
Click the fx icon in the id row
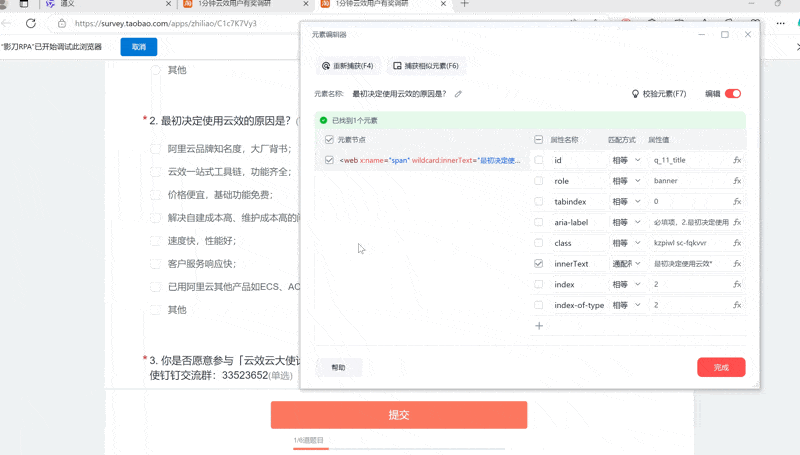point(737,160)
